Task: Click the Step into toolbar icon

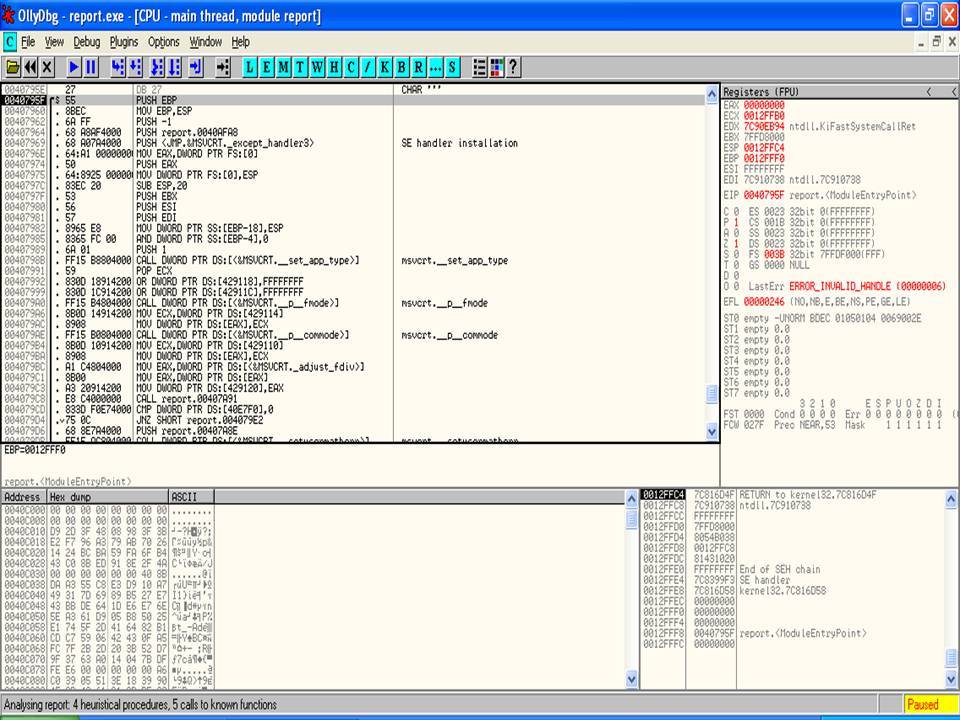Action: coord(118,67)
